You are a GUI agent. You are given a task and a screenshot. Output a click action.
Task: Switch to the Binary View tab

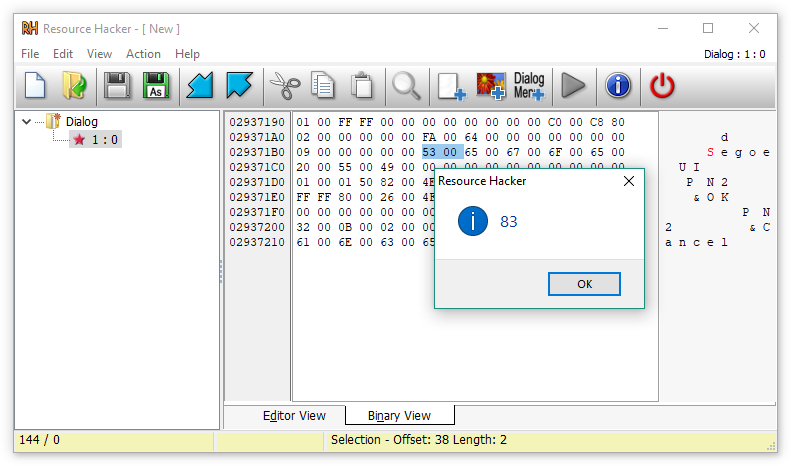(x=399, y=416)
